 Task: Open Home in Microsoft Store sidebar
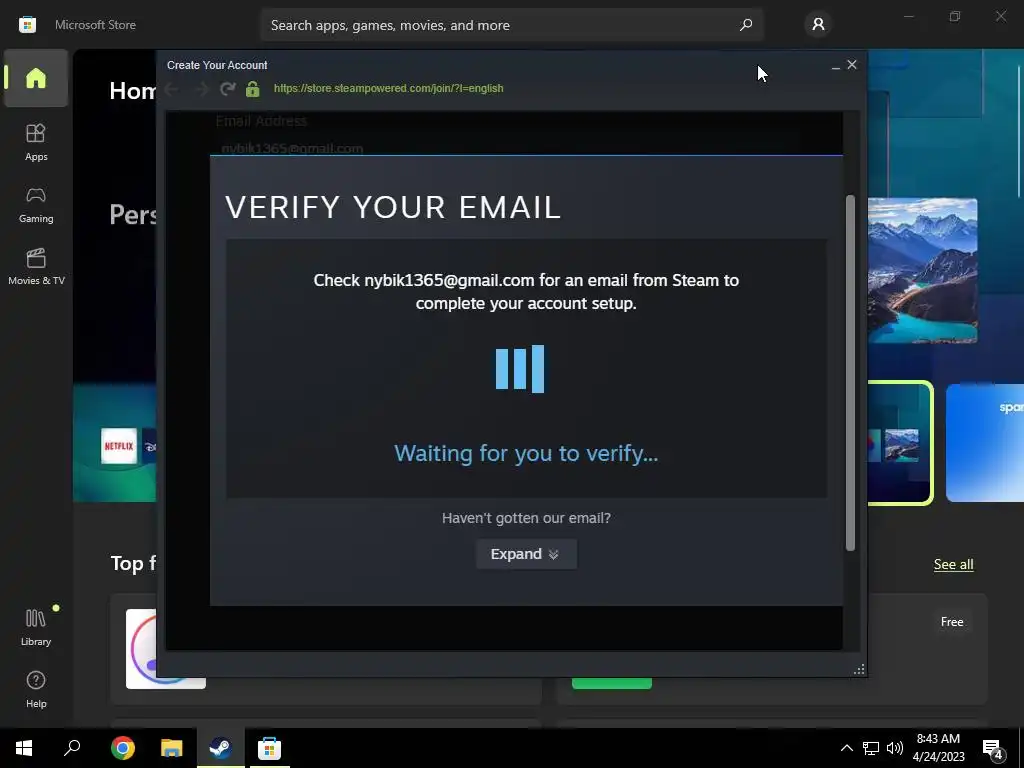coord(36,78)
